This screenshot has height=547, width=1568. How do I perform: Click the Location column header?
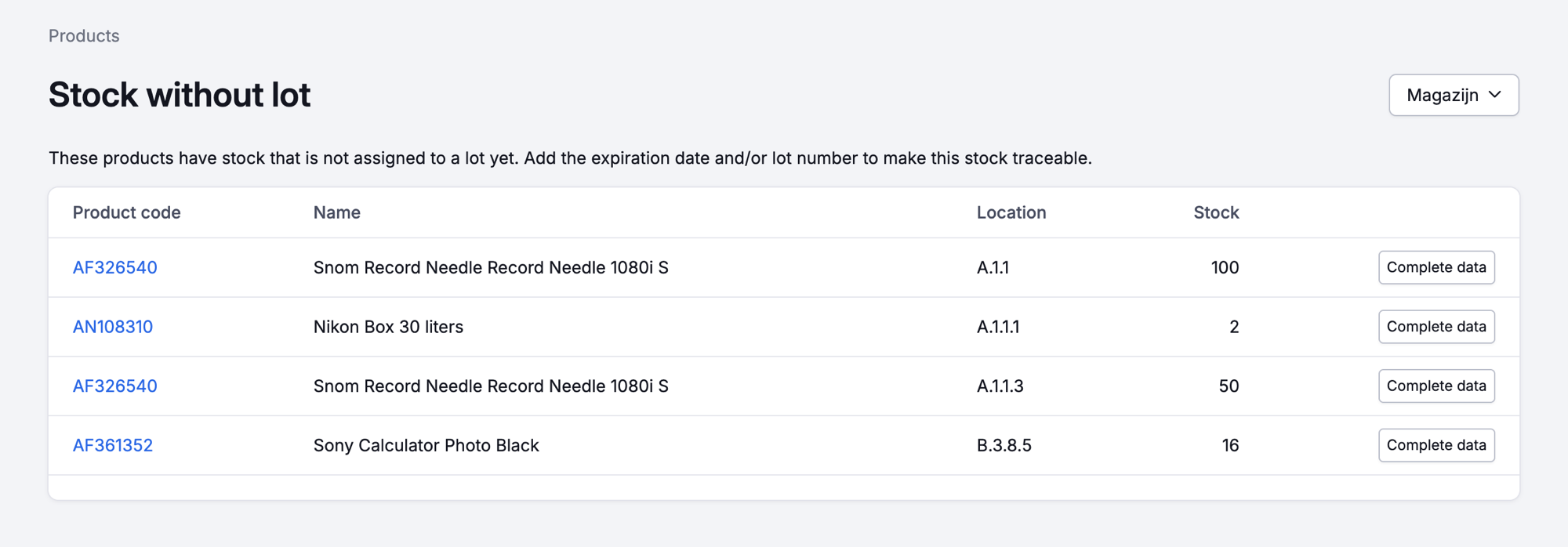point(1011,212)
